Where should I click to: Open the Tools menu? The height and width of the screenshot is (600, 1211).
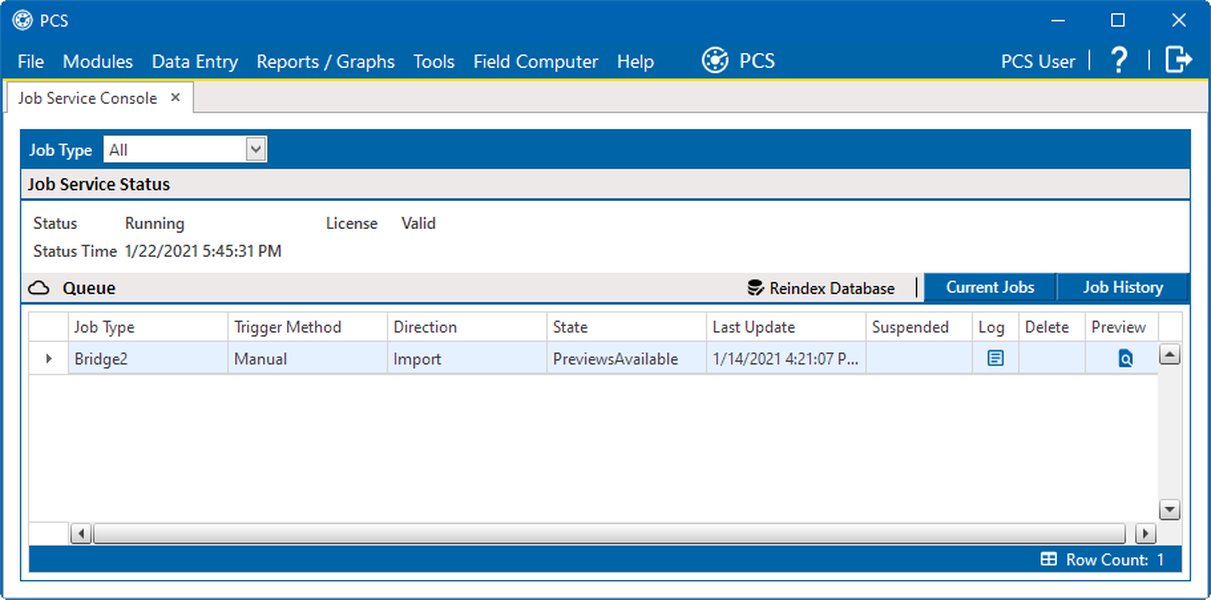(x=434, y=61)
